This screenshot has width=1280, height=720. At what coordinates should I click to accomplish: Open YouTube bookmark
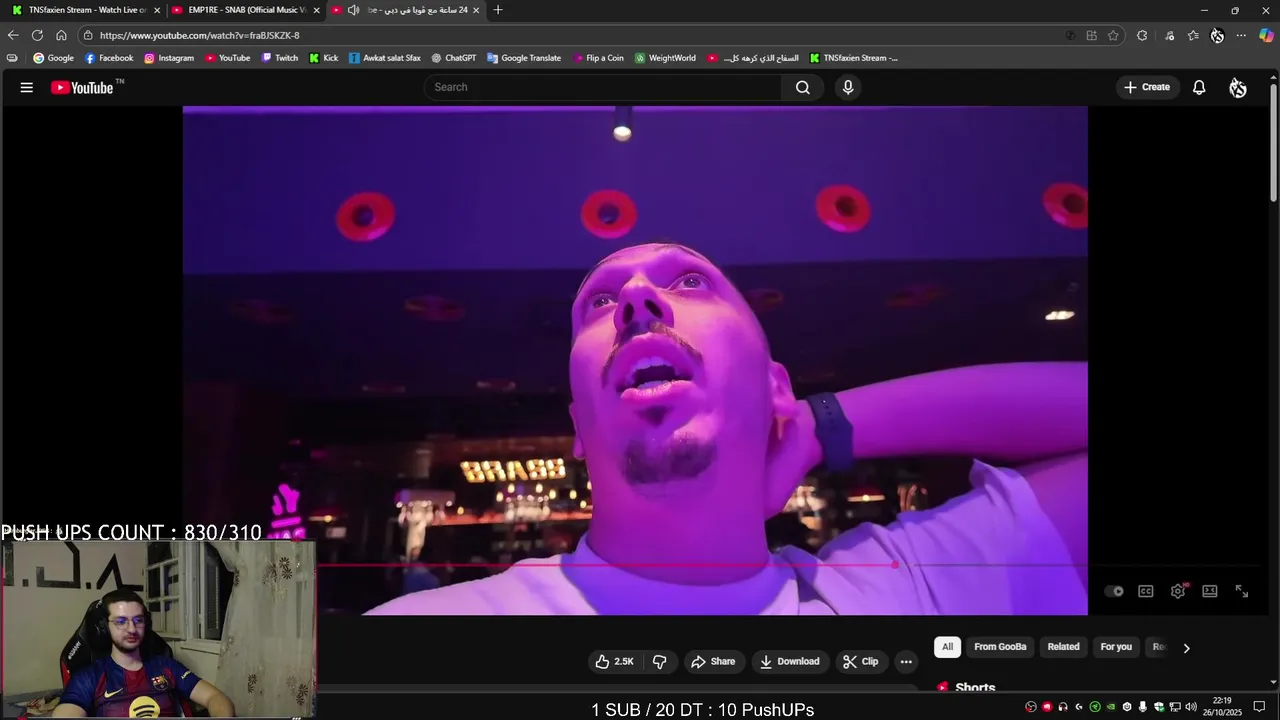point(227,58)
